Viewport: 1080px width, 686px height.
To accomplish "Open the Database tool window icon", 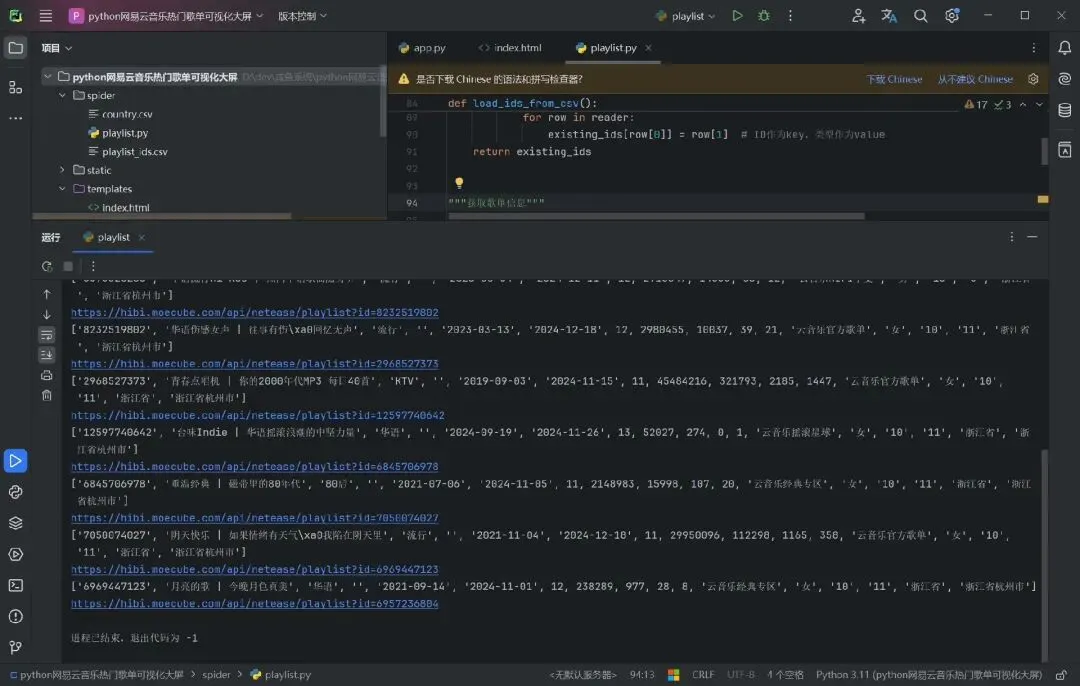I will pyautogui.click(x=1065, y=111).
